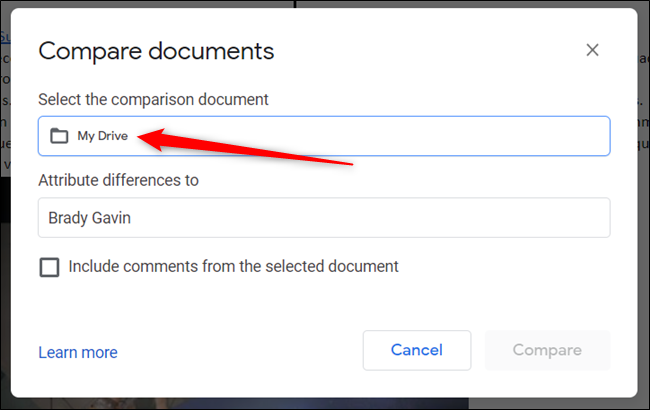Click the folder icon beside My Drive
Screen dimensions: 650x410
[59, 136]
